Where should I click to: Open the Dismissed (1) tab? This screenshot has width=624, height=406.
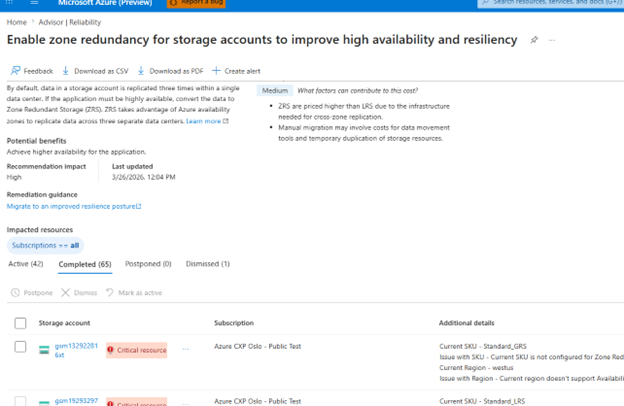(x=208, y=264)
